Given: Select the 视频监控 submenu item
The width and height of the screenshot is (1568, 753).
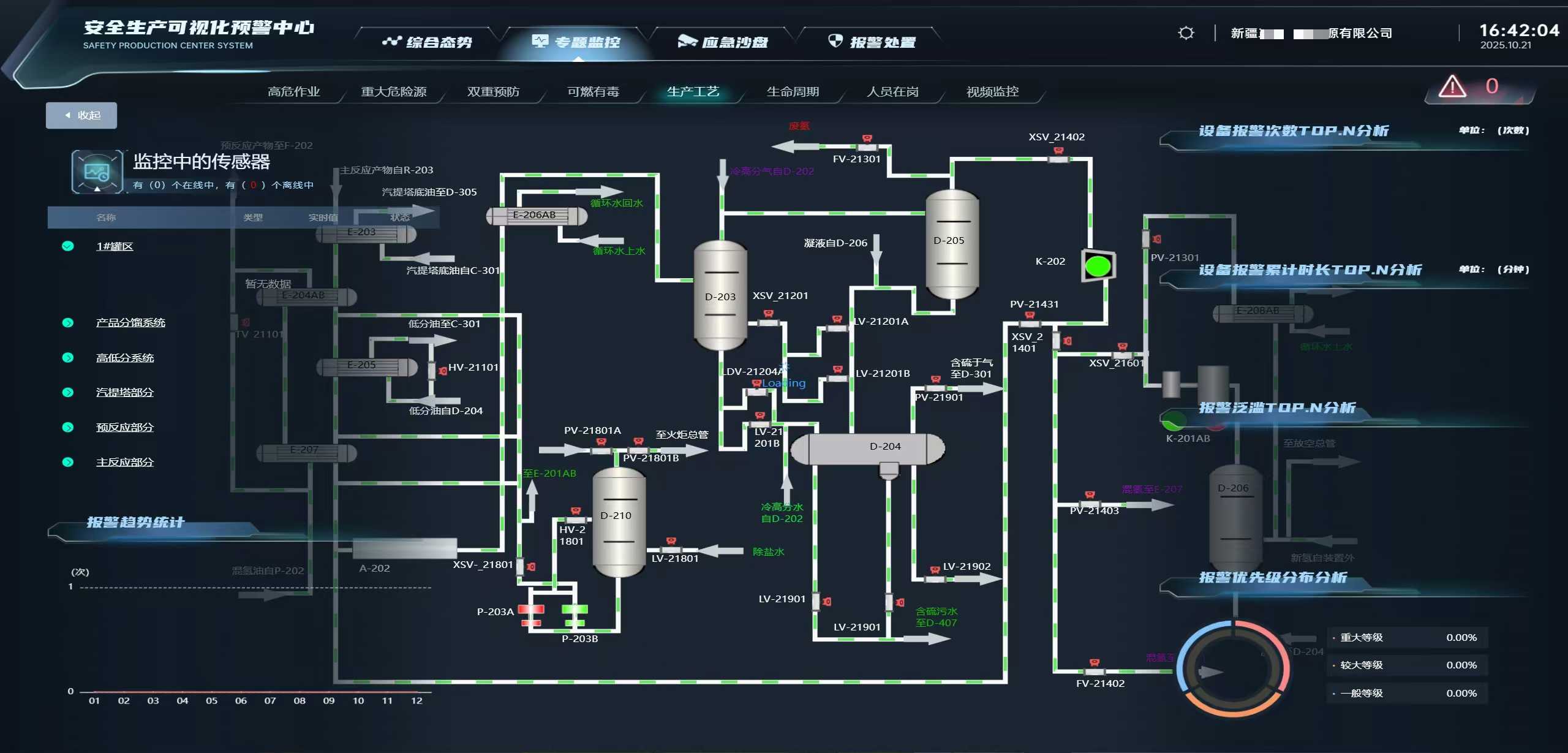Looking at the screenshot, I should 992,92.
